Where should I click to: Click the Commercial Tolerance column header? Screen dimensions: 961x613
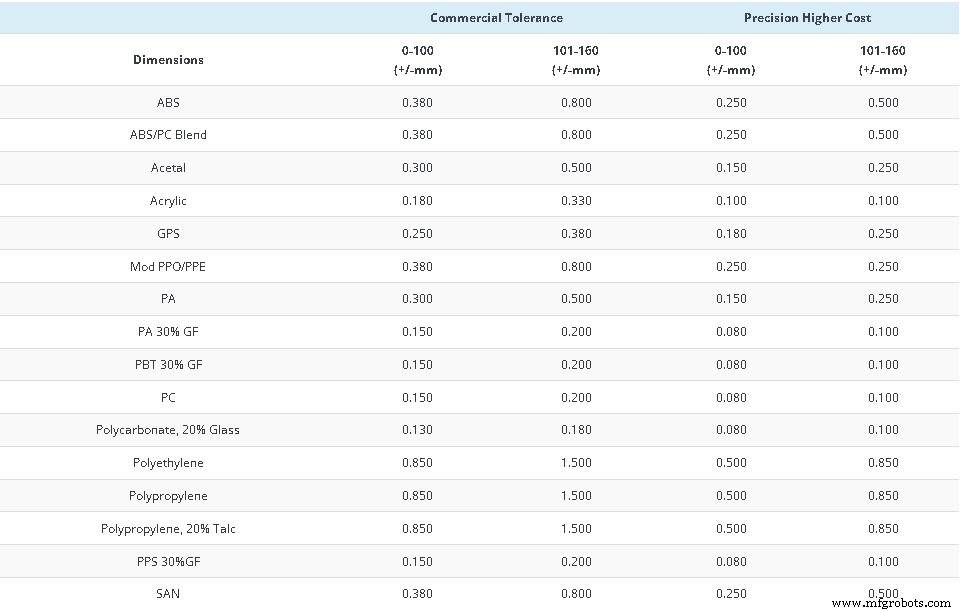(496, 18)
